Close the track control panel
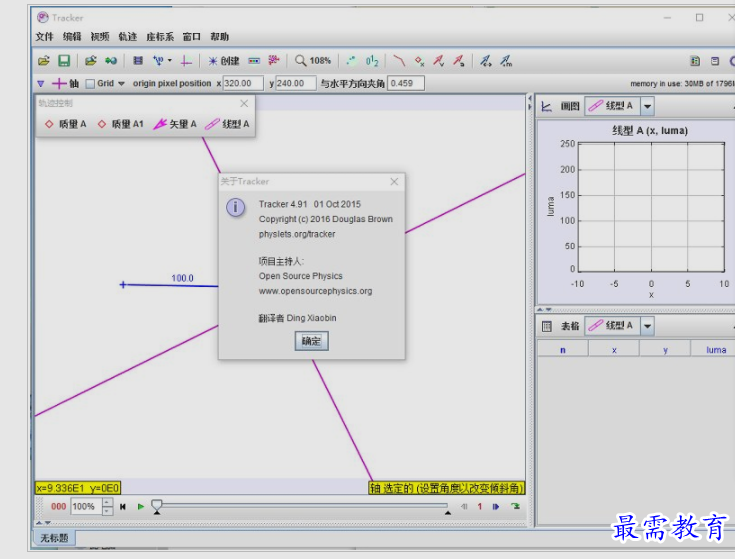This screenshot has width=735, height=559. (244, 103)
